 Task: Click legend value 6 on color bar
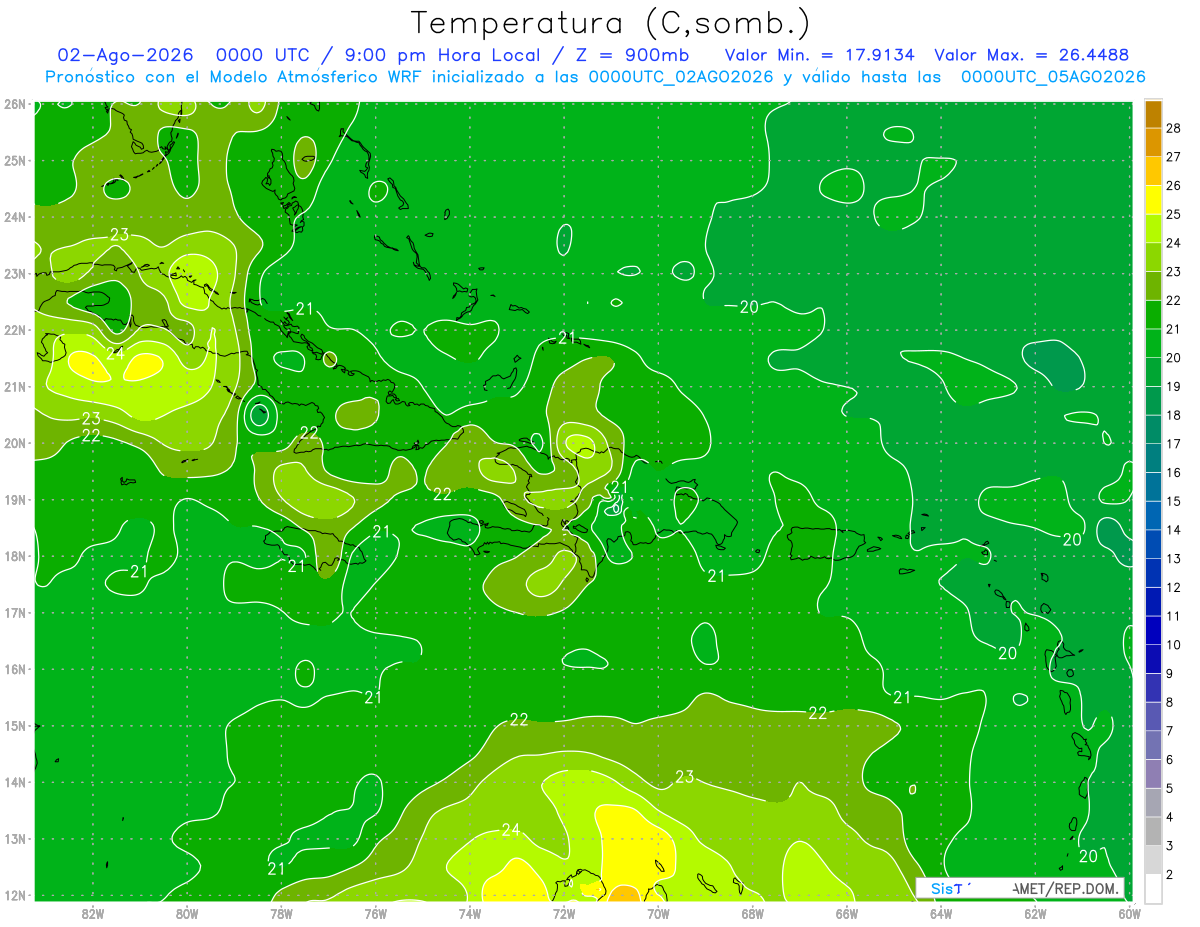click(1170, 759)
